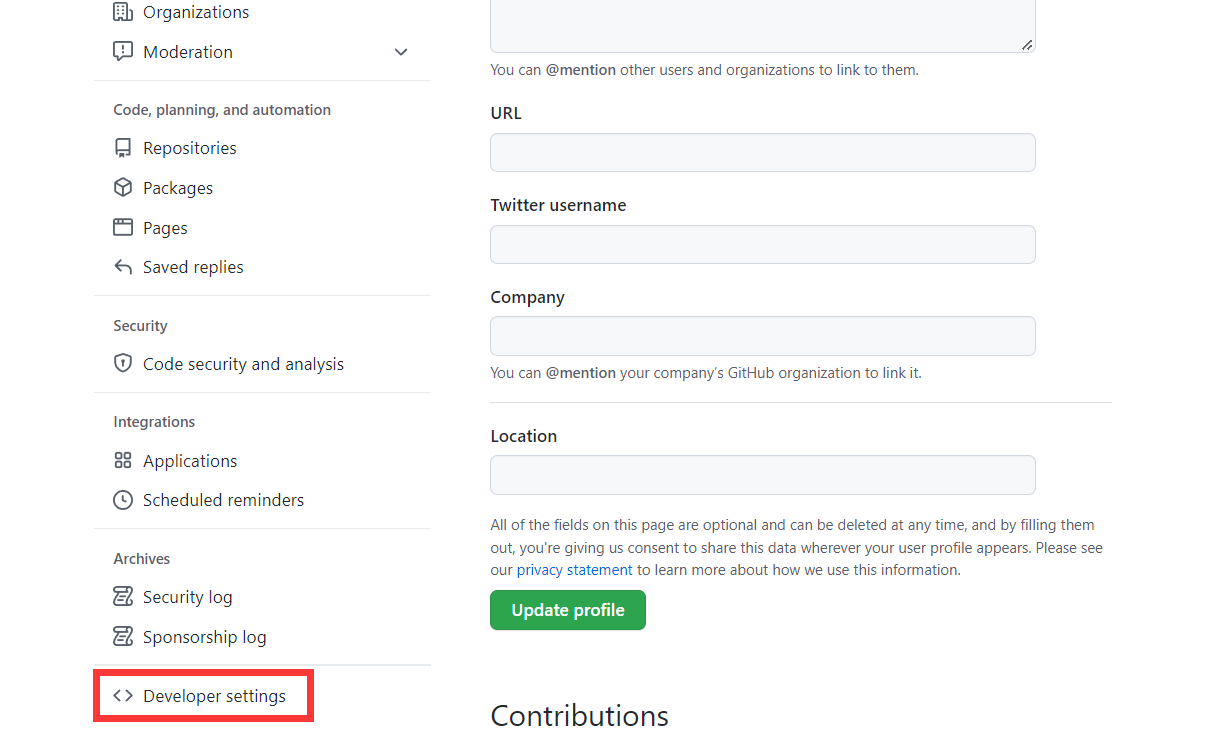Open Sponsorship log settings page

click(204, 637)
